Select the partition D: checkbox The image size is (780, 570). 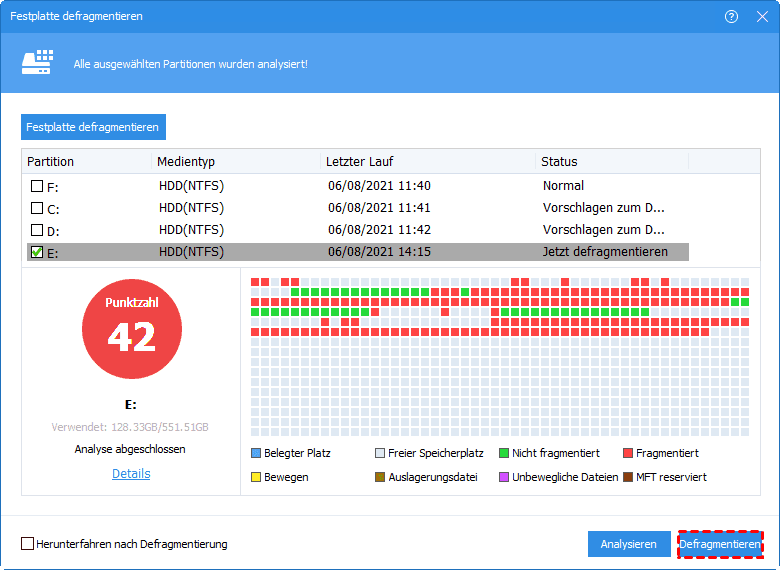[37, 230]
